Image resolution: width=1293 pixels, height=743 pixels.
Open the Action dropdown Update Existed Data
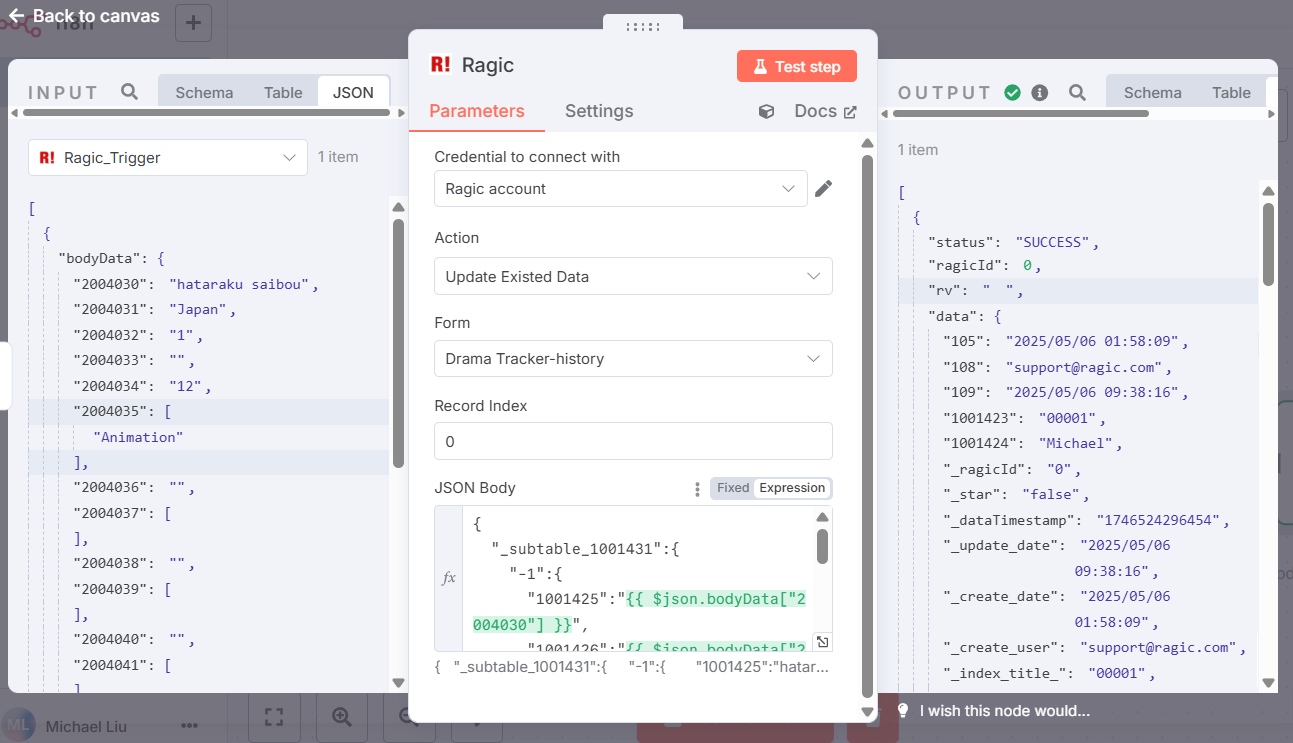(633, 276)
